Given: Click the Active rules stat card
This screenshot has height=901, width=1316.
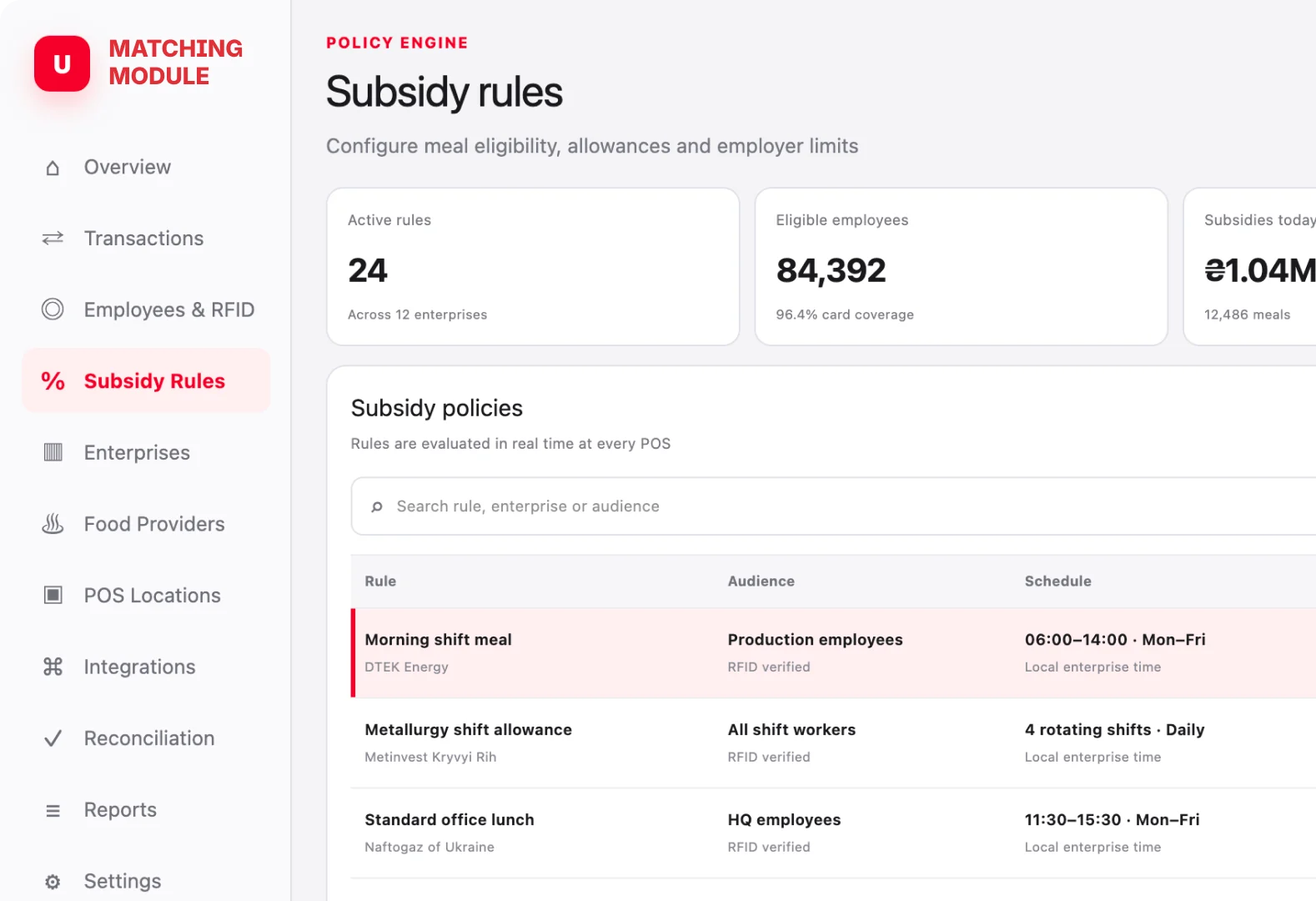Looking at the screenshot, I should [533, 266].
